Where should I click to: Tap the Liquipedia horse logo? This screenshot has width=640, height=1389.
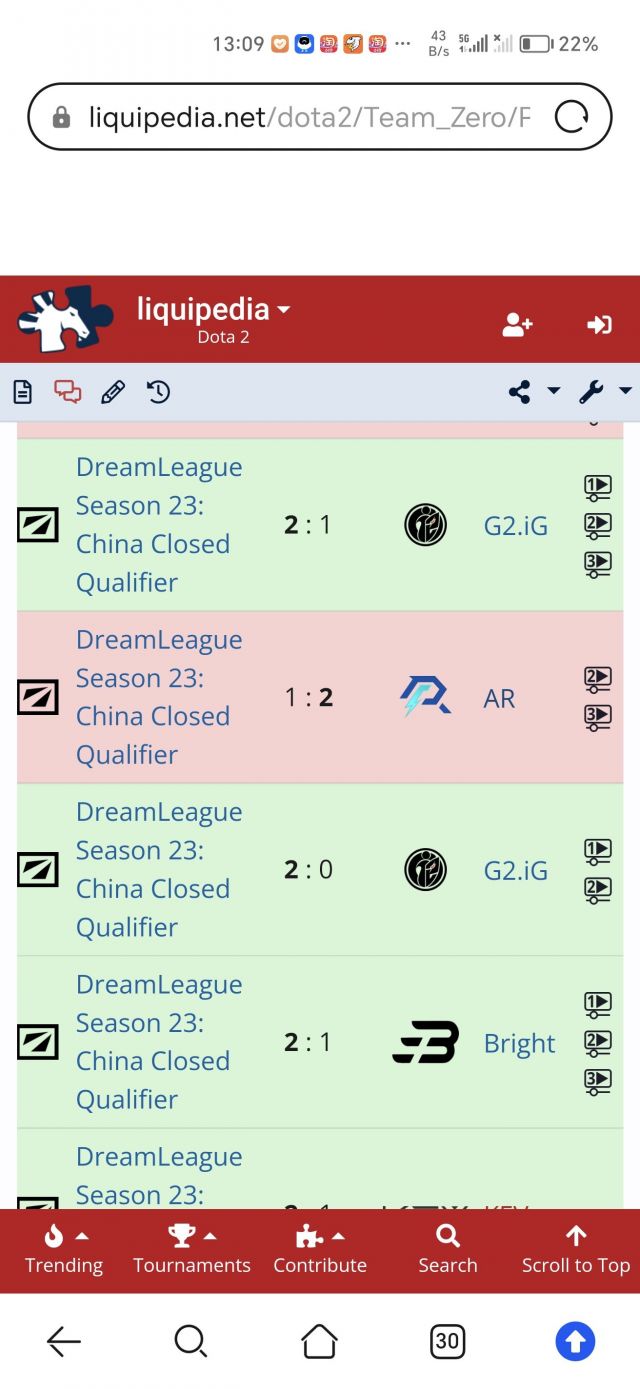[x=59, y=320]
